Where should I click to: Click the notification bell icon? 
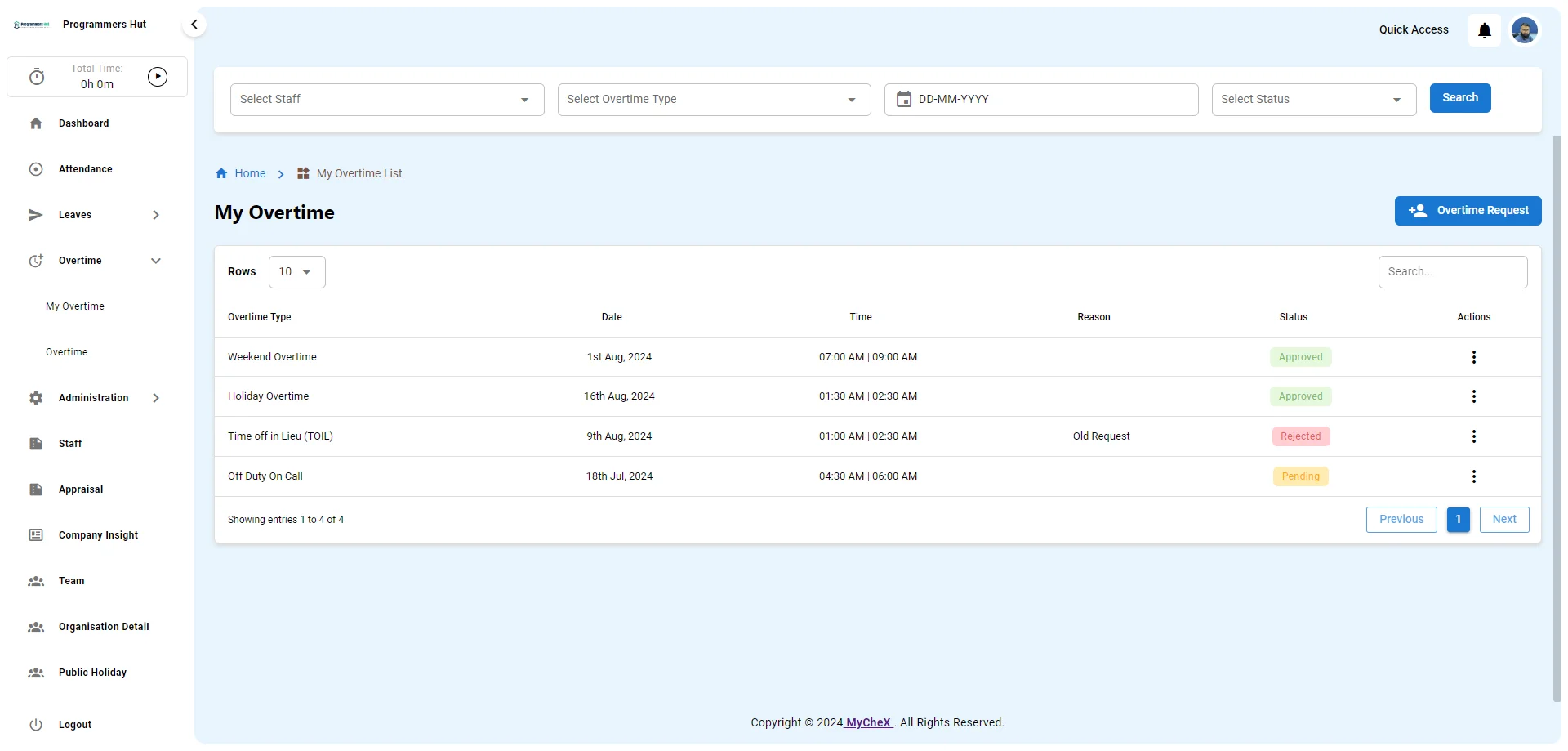click(1484, 30)
